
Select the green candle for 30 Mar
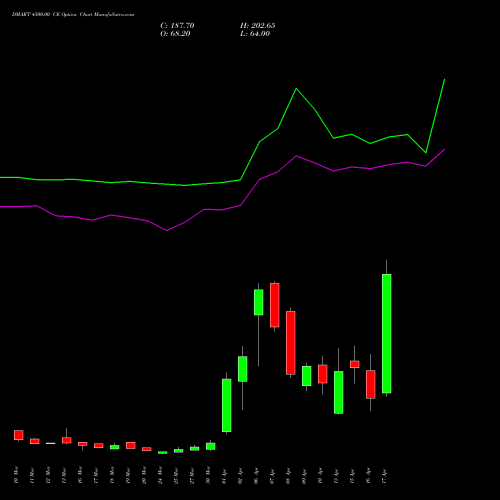click(x=211, y=446)
